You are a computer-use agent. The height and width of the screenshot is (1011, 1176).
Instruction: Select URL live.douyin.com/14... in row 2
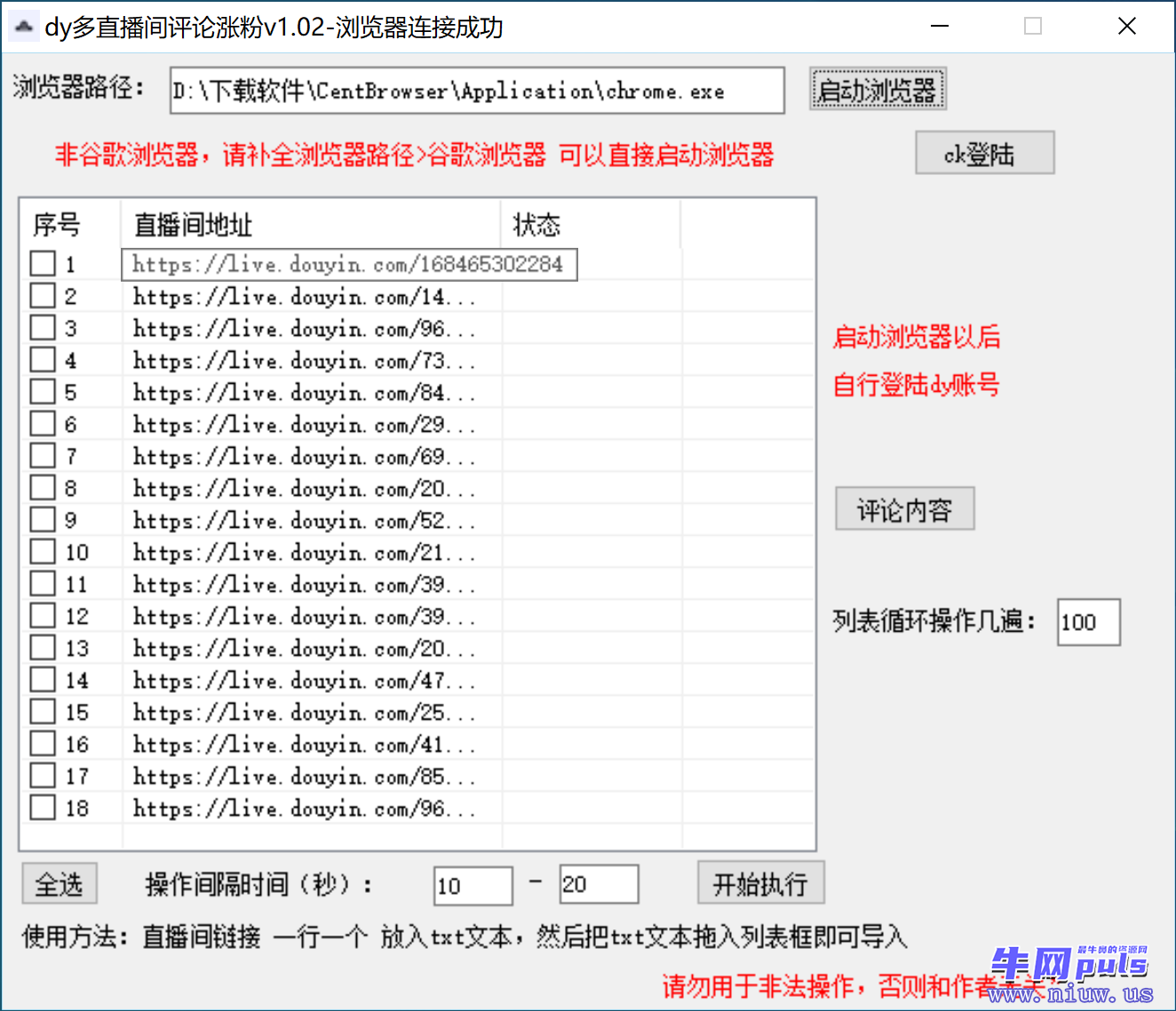tap(305, 297)
